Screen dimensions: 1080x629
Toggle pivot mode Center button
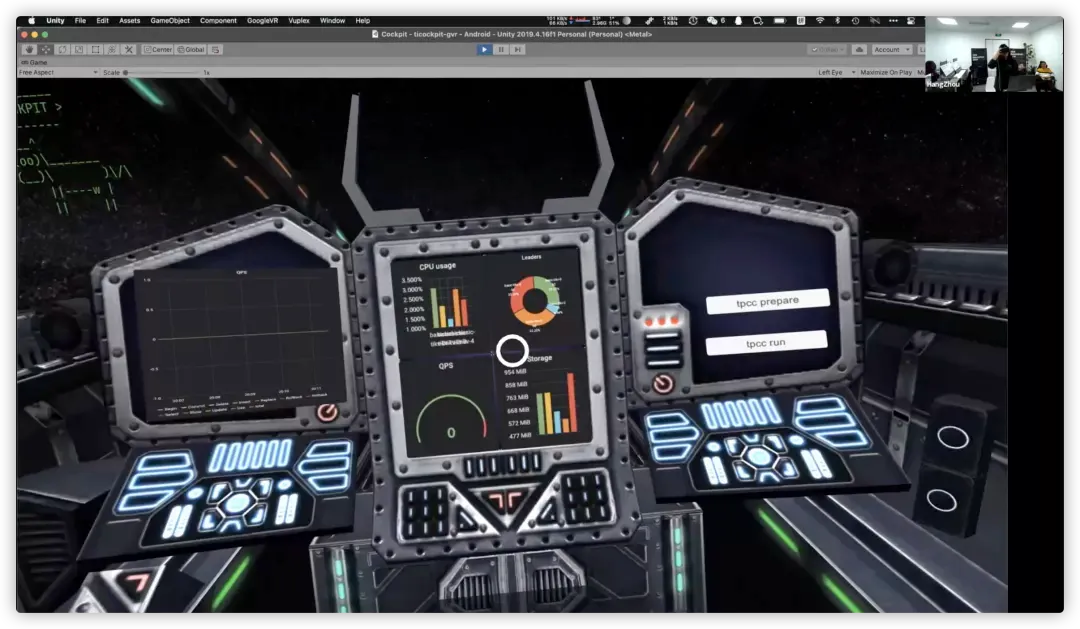point(158,49)
